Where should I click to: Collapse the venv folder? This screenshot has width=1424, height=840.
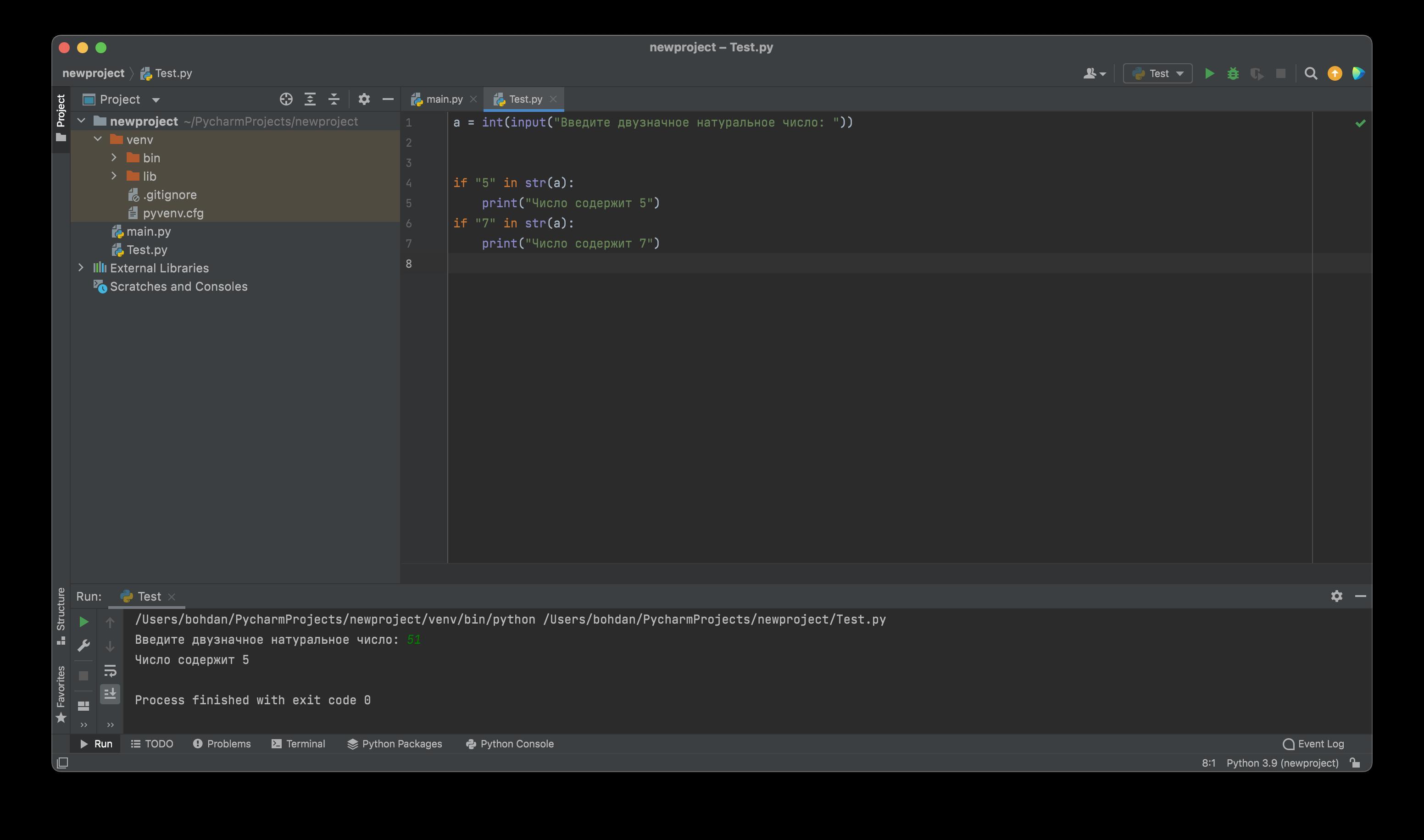pos(98,138)
